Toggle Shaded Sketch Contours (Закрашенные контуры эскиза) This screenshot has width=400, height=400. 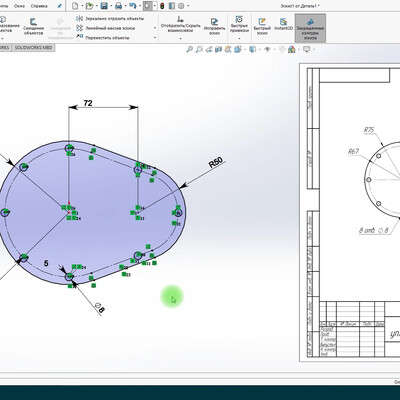click(x=310, y=28)
